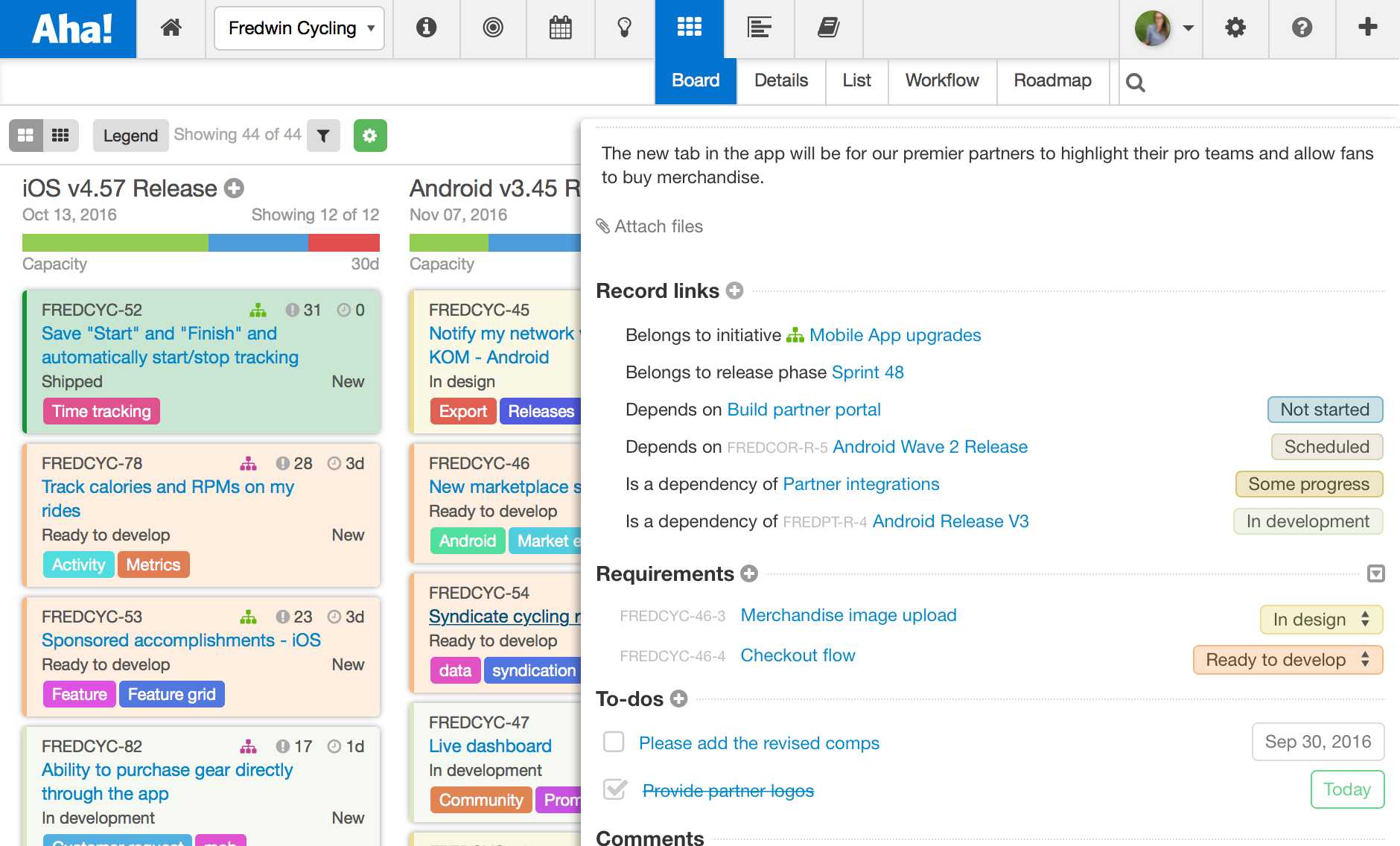Click the product info icon next to Fredwin Cycling

pyautogui.click(x=427, y=28)
